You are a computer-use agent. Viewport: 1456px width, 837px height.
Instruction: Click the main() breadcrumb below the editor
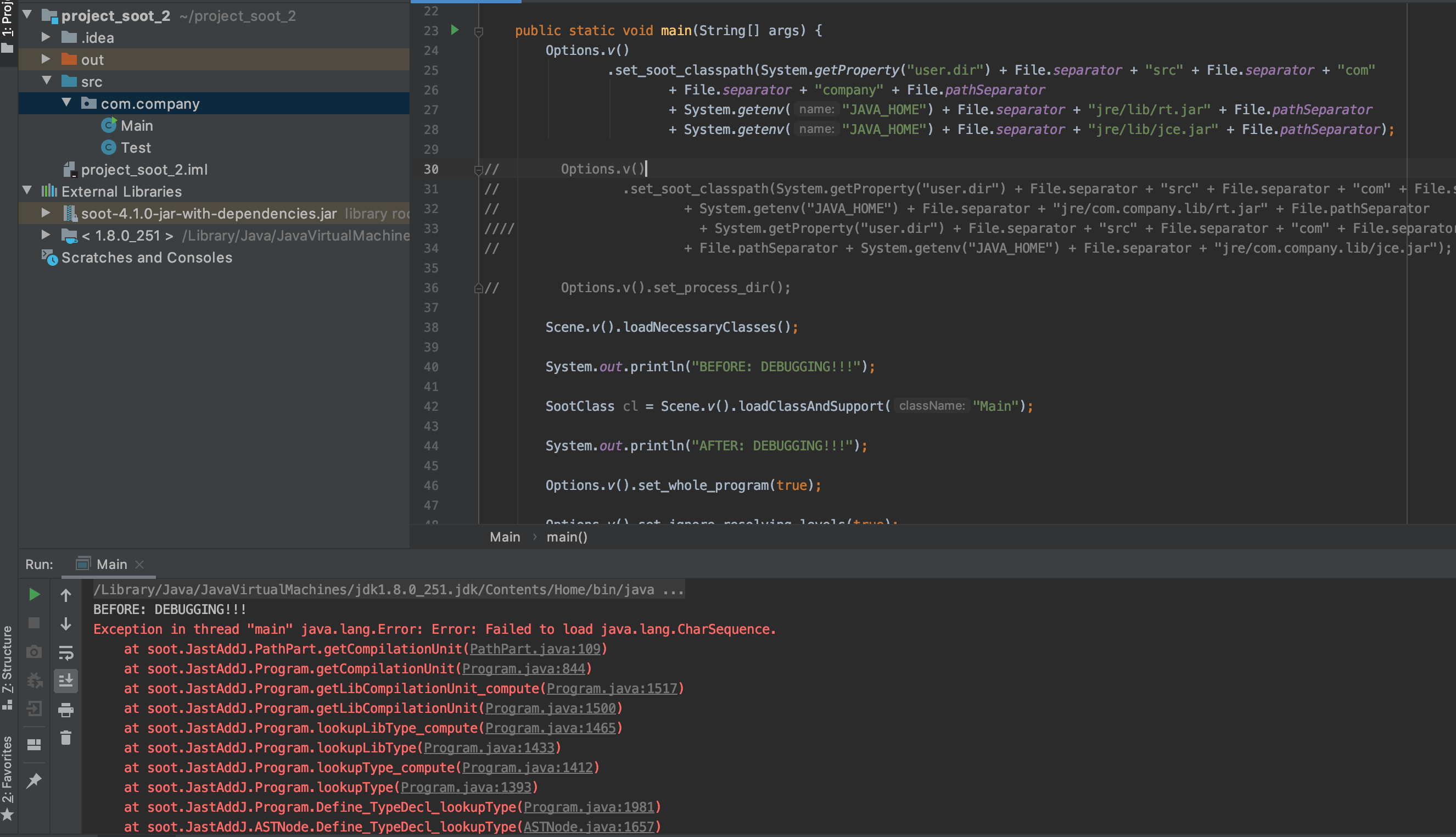[x=567, y=537]
